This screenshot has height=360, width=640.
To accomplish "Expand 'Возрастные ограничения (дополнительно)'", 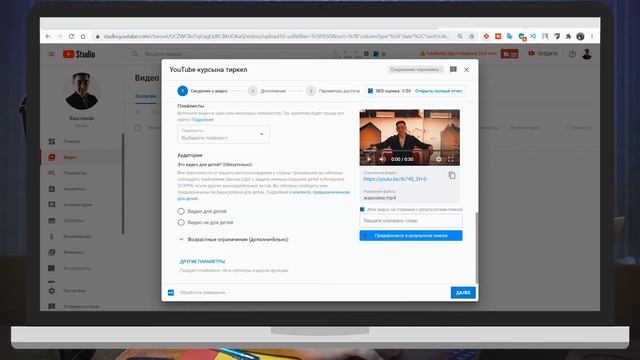I will click(233, 239).
